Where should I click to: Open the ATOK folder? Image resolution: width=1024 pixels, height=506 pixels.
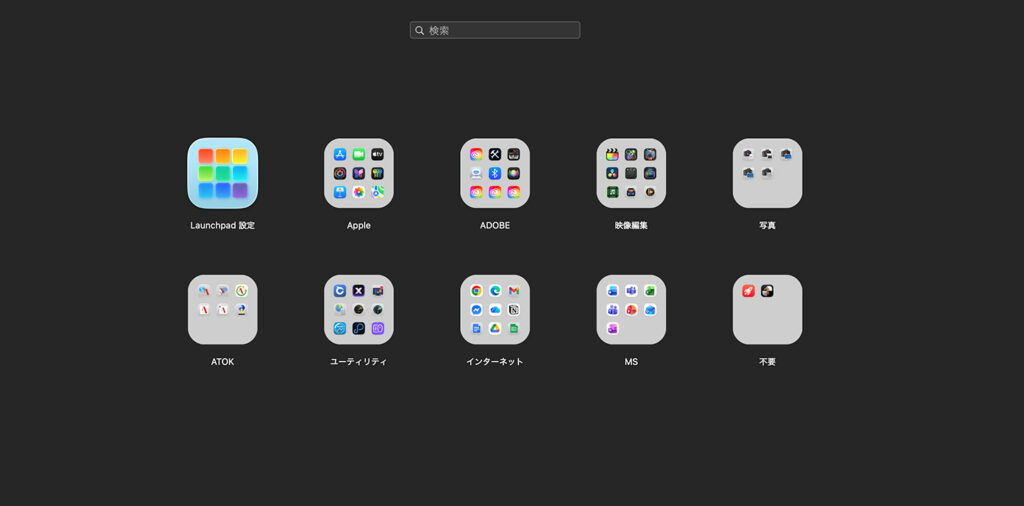click(x=222, y=310)
